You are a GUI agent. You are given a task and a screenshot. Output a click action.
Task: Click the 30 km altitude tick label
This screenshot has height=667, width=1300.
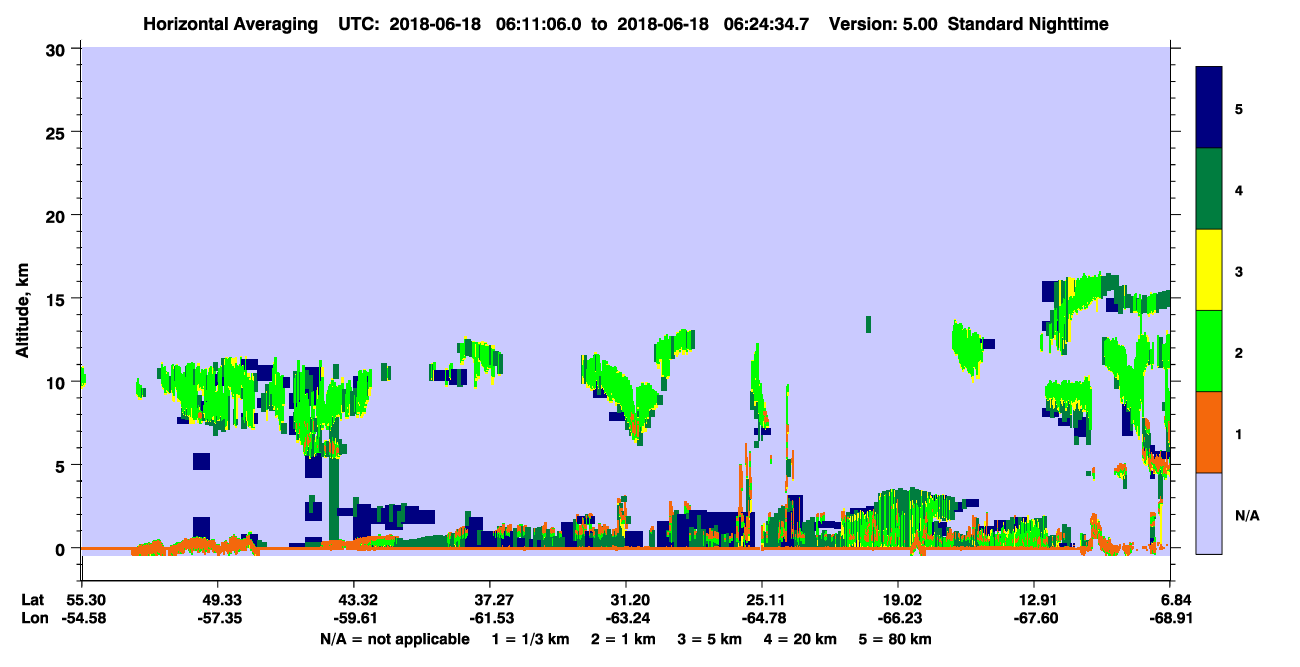[x=58, y=49]
